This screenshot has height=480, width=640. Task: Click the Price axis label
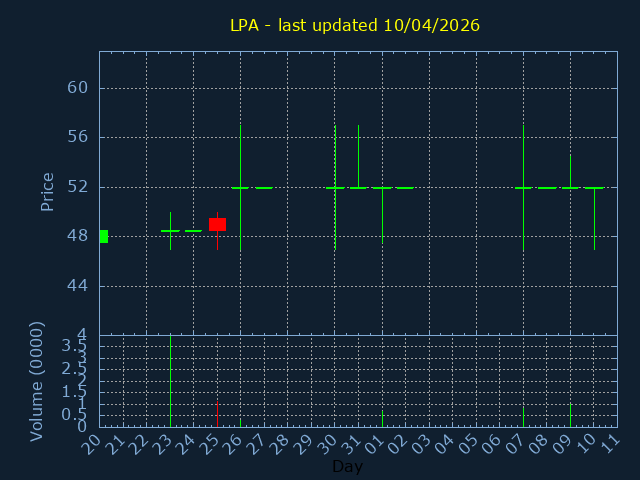point(47,191)
